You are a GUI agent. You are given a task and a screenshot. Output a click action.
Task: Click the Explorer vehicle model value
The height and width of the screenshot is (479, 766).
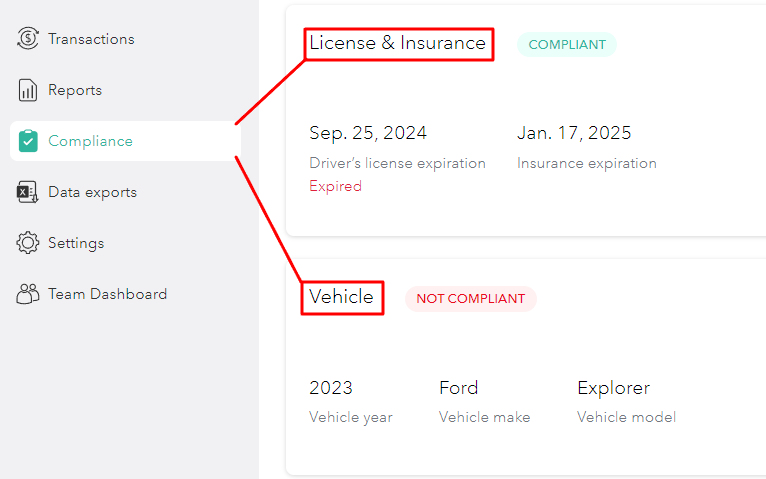coord(613,388)
